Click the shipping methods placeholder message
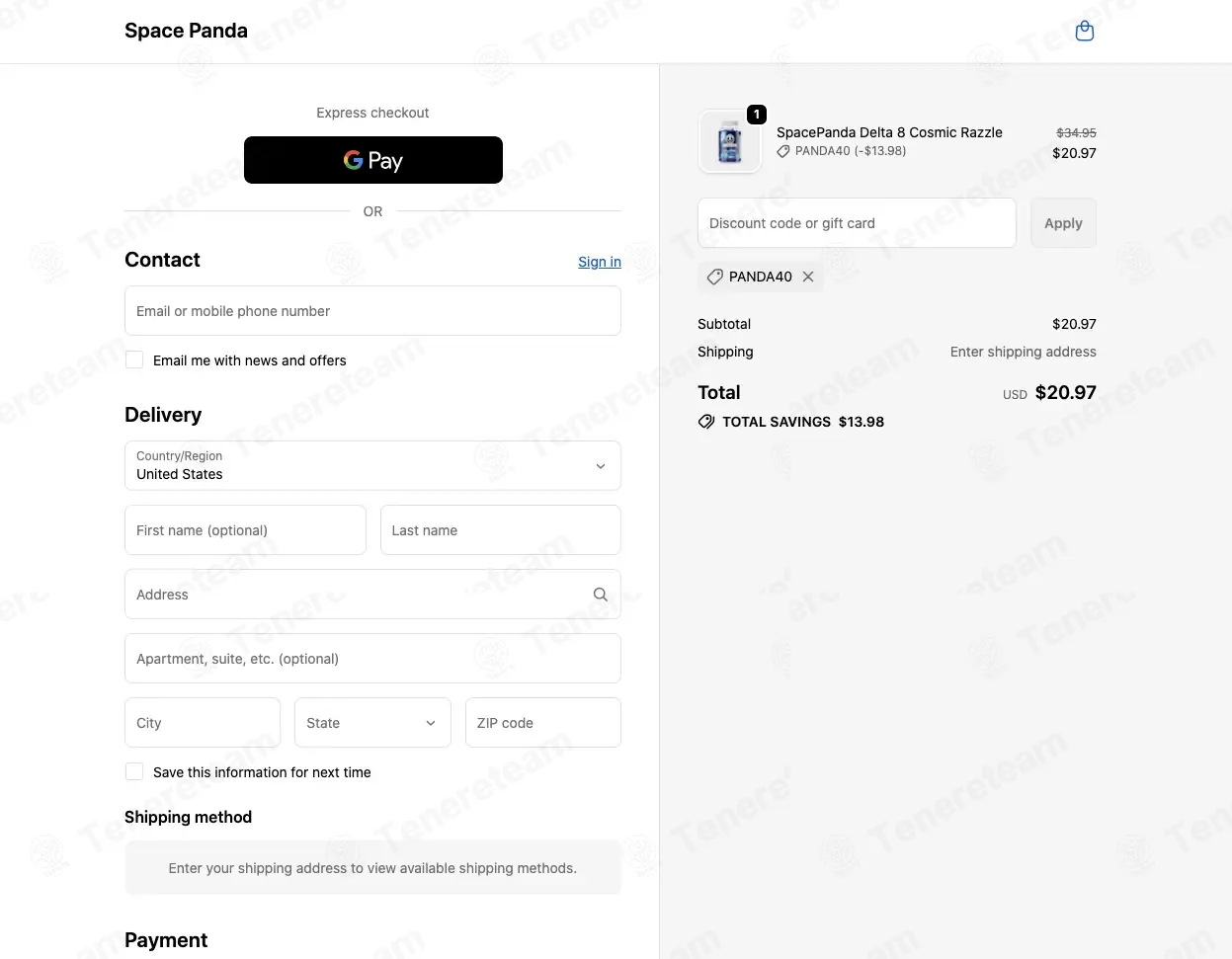 (372, 868)
